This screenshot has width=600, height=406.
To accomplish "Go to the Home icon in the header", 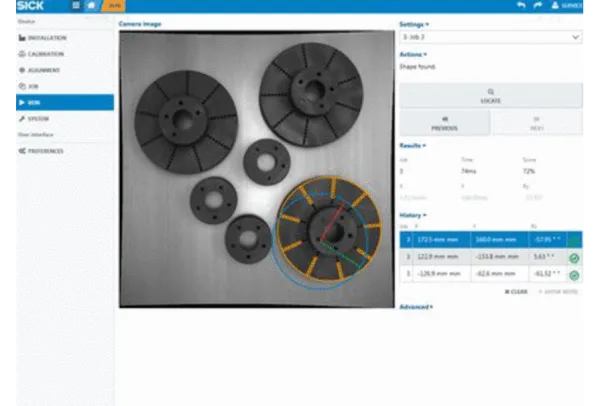I will [x=91, y=5].
